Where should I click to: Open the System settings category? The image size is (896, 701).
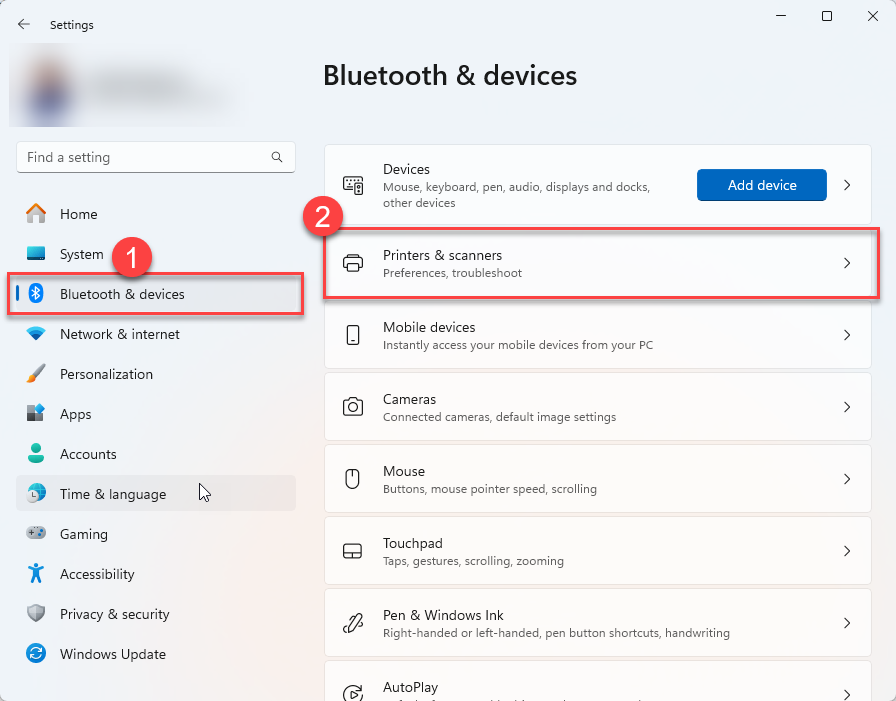coord(81,254)
